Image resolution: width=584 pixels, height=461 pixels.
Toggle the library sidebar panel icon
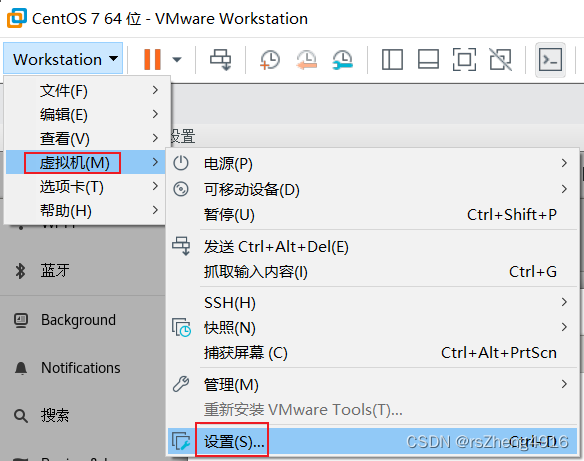point(392,60)
